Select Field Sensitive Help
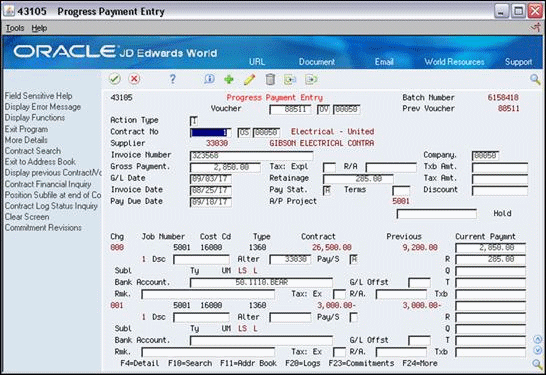 38,96
